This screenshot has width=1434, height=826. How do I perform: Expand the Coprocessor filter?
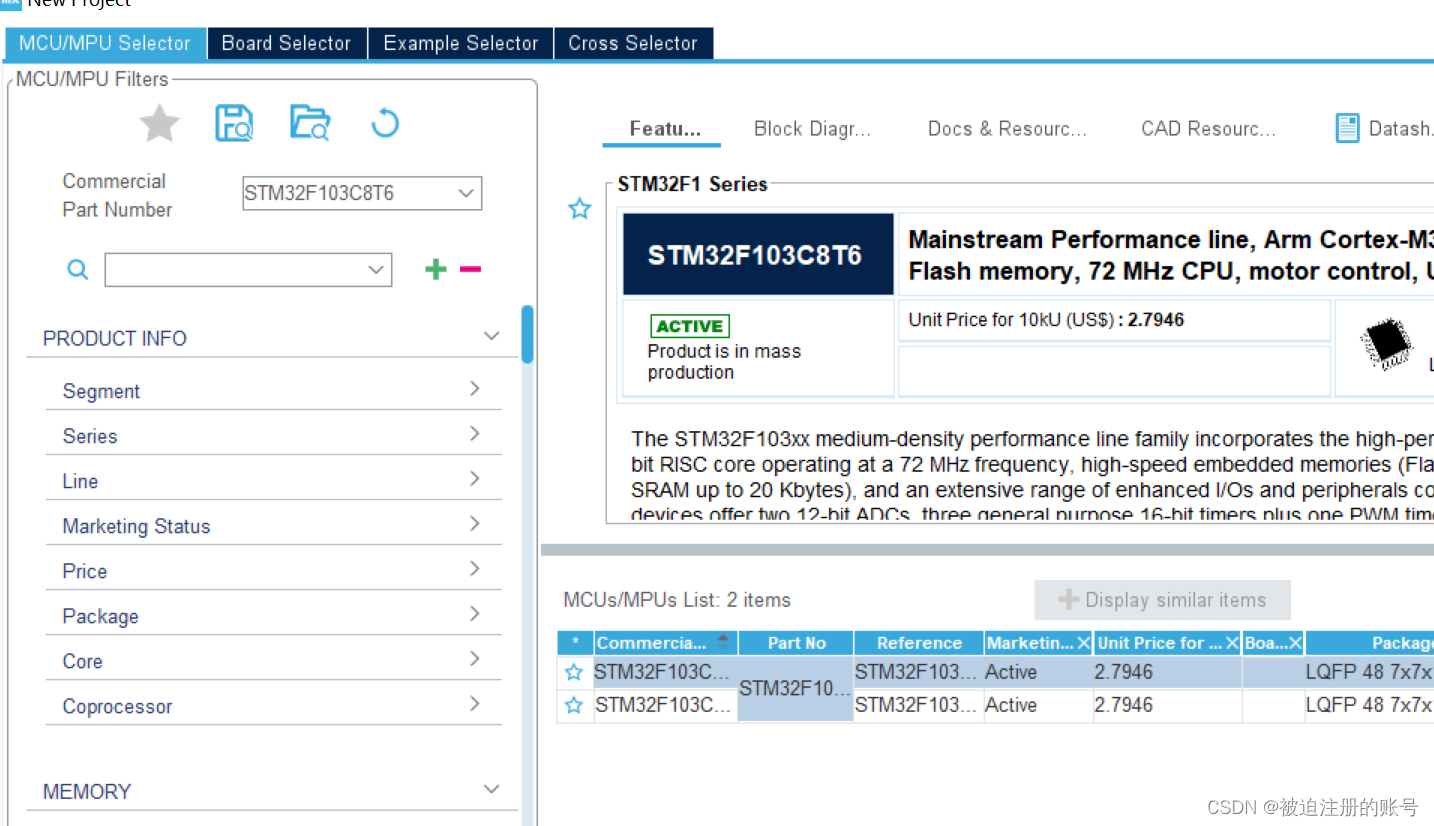click(475, 703)
